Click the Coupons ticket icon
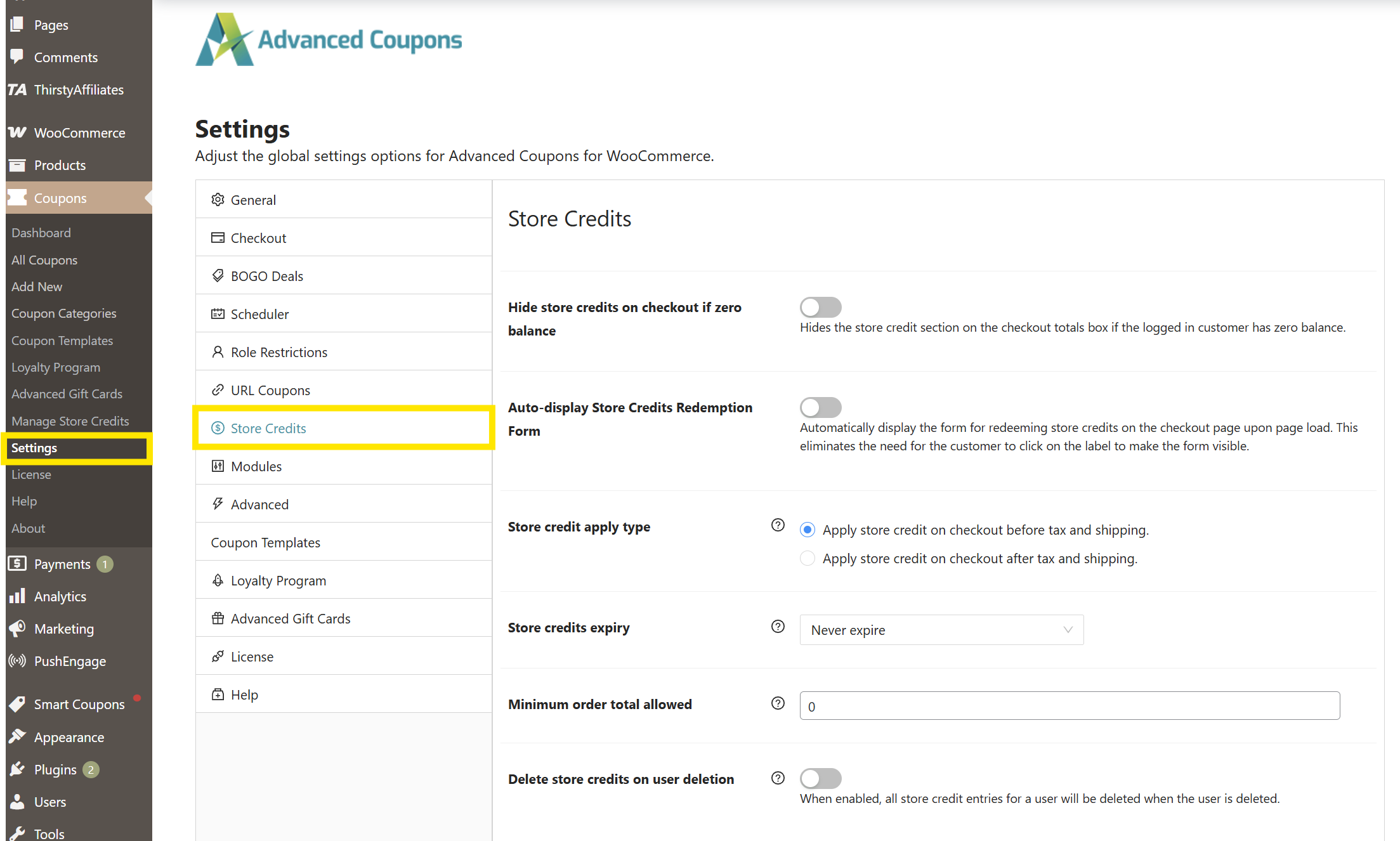The height and width of the screenshot is (841, 1400). 17,197
